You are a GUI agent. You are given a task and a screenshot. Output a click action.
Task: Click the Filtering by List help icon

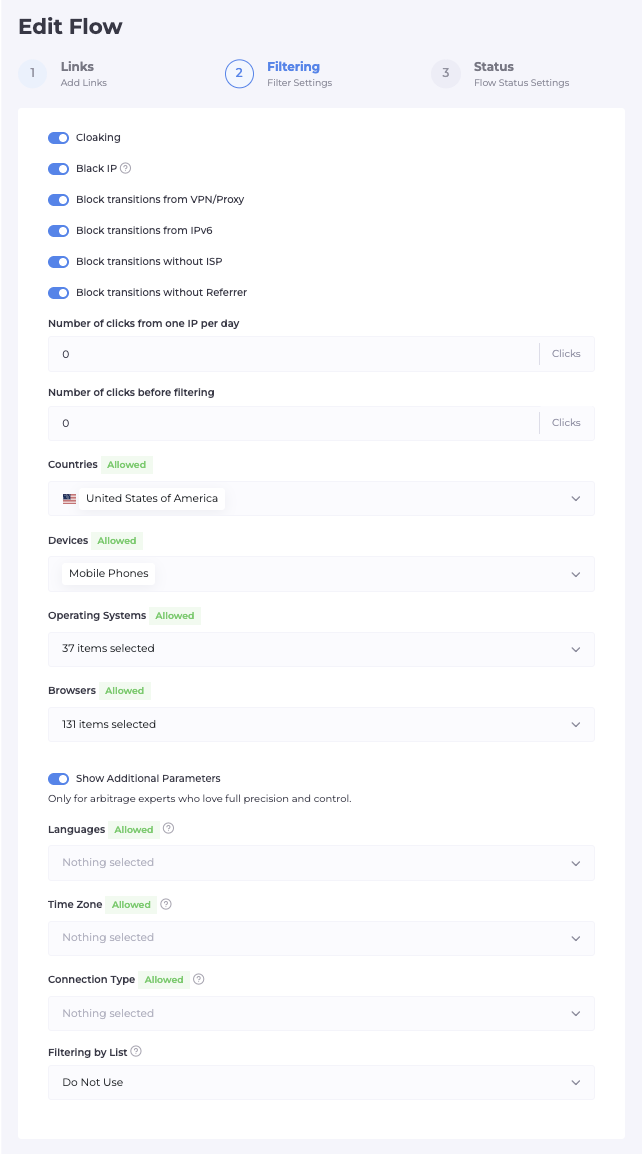(136, 1051)
